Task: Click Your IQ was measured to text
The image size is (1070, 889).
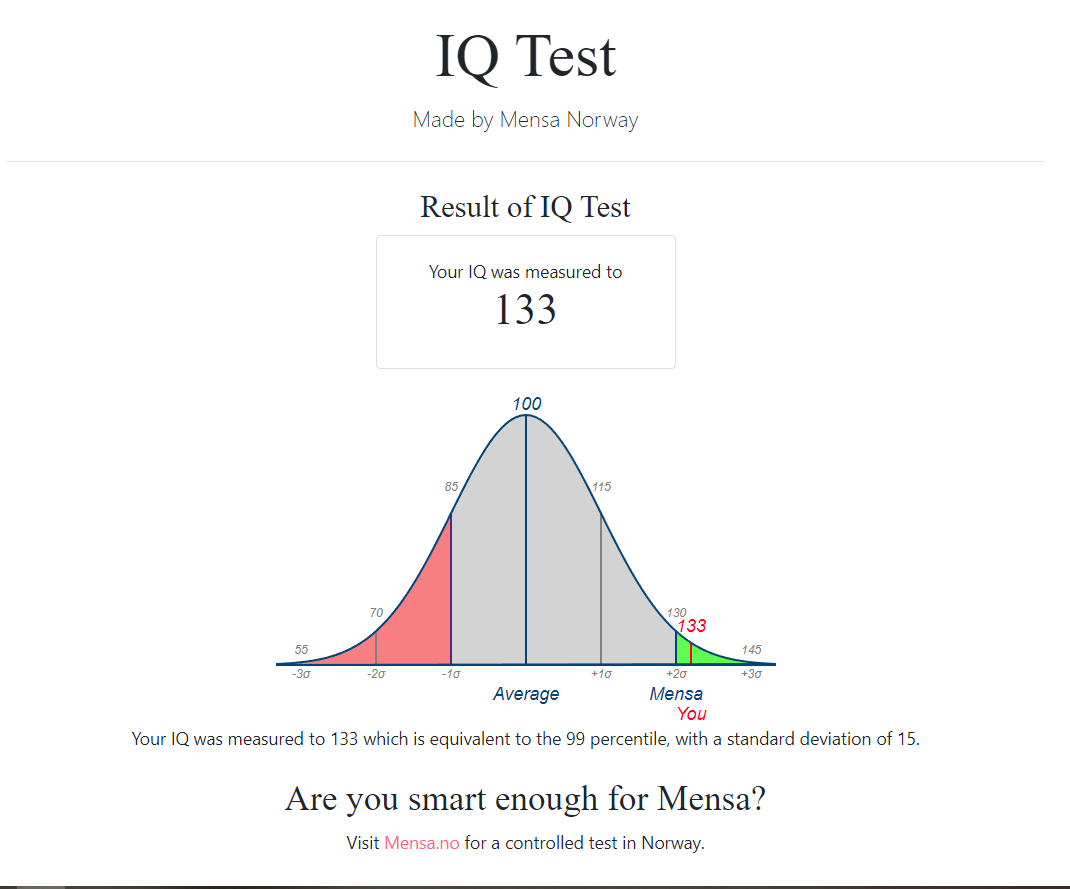Action: (x=525, y=272)
